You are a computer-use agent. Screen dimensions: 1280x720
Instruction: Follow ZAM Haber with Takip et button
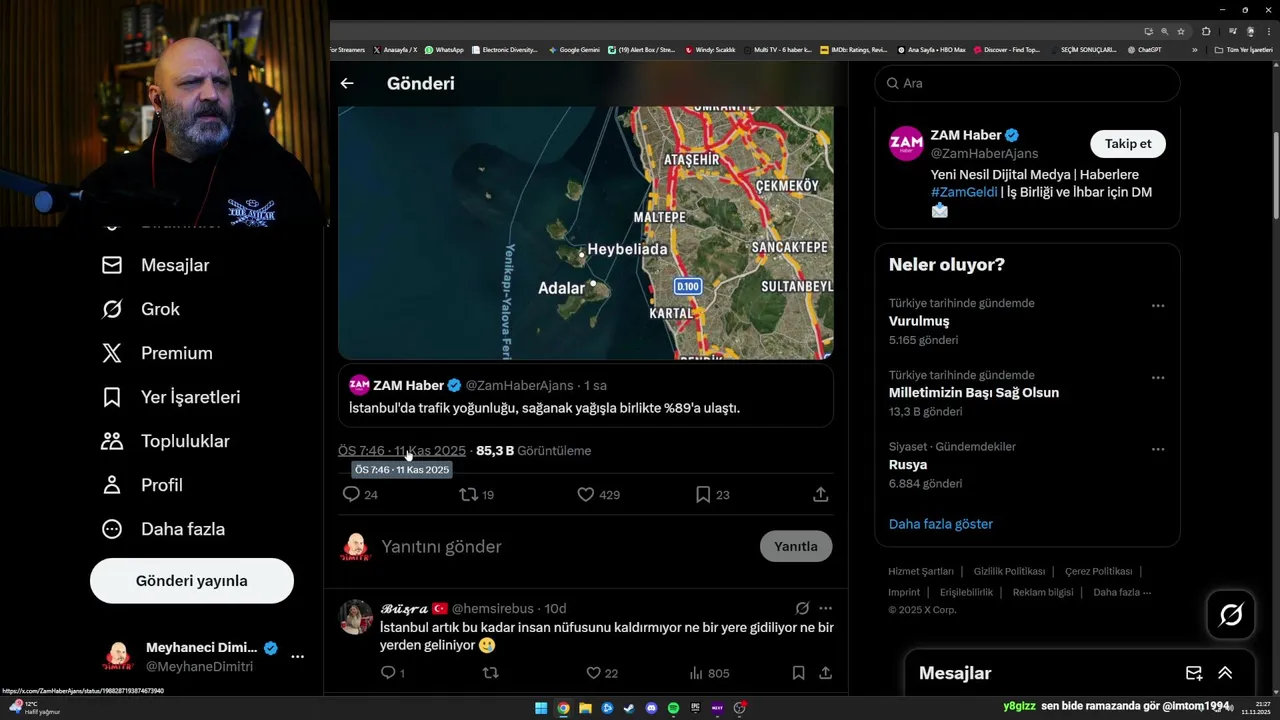[1128, 144]
